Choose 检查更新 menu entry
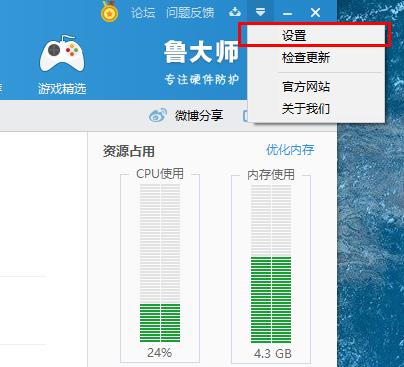The height and width of the screenshot is (367, 404). [316, 58]
